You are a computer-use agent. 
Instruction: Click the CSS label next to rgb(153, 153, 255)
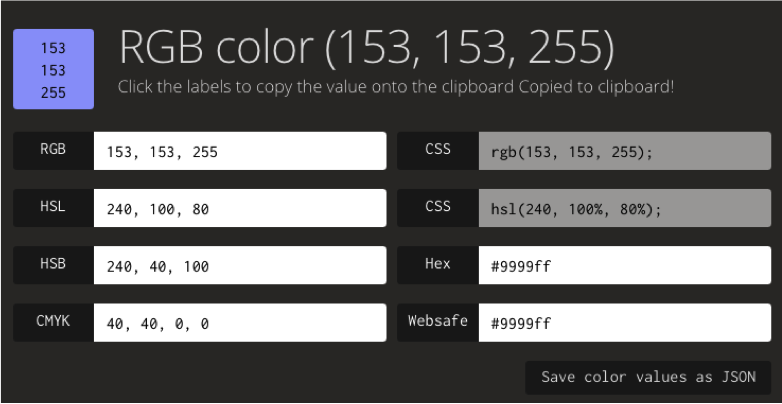click(x=438, y=151)
